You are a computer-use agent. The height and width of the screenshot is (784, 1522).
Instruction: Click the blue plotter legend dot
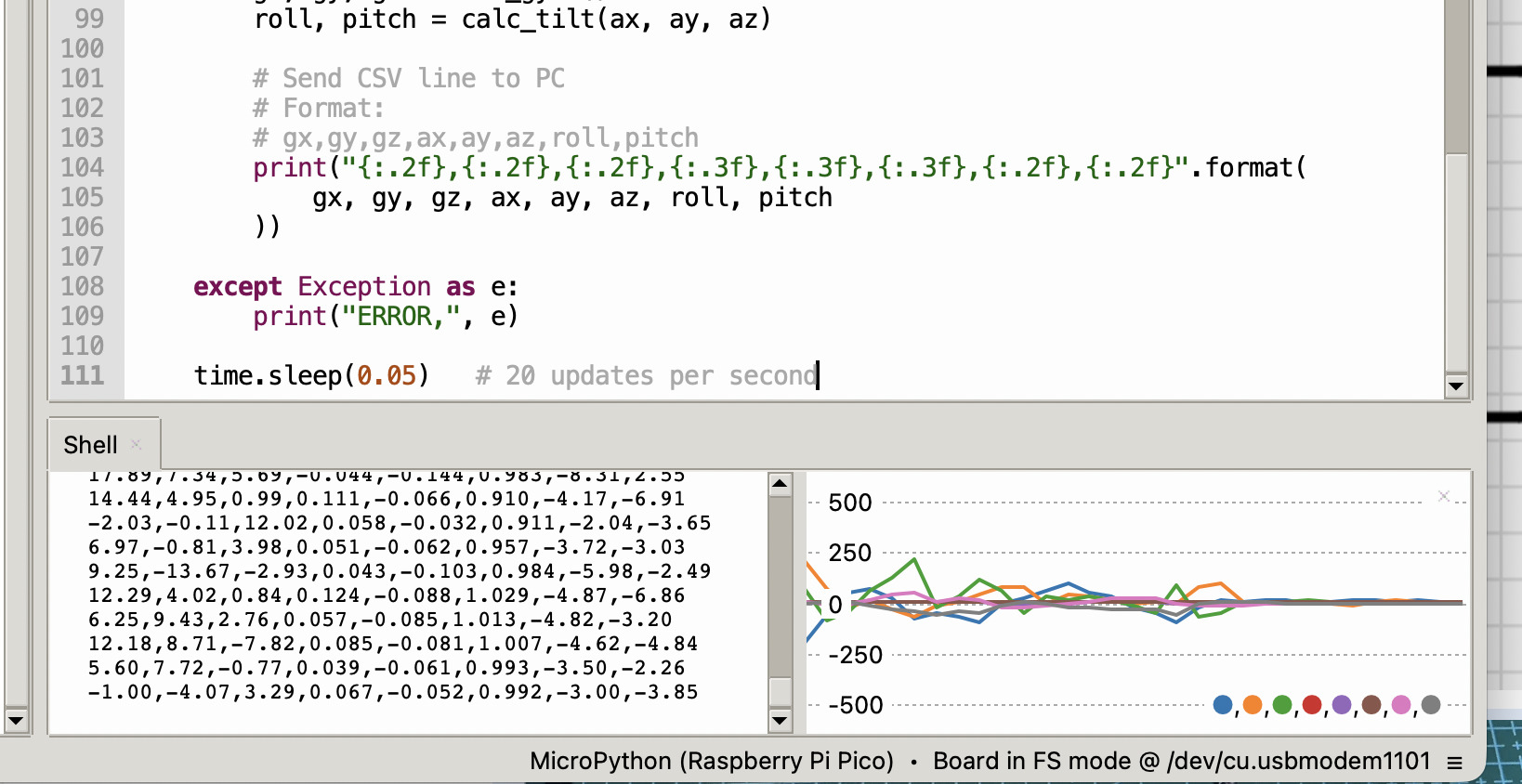[x=1223, y=705]
